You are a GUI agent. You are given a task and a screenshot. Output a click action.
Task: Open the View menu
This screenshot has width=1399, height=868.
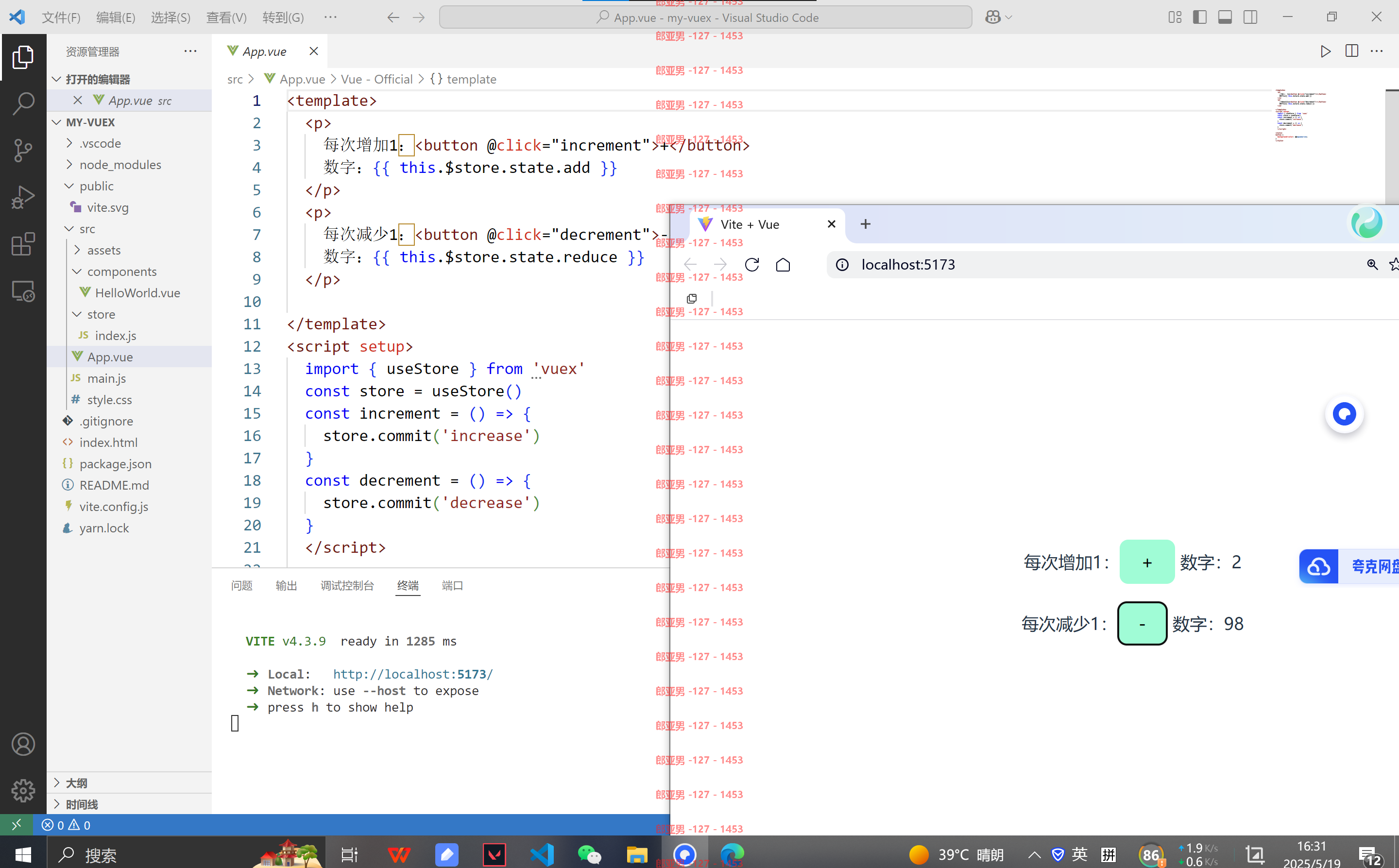[x=226, y=17]
